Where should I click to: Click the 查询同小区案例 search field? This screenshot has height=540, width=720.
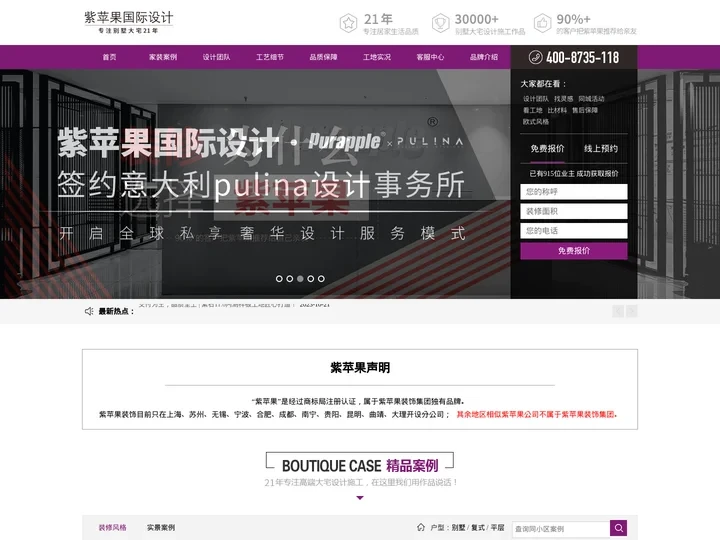(x=561, y=529)
